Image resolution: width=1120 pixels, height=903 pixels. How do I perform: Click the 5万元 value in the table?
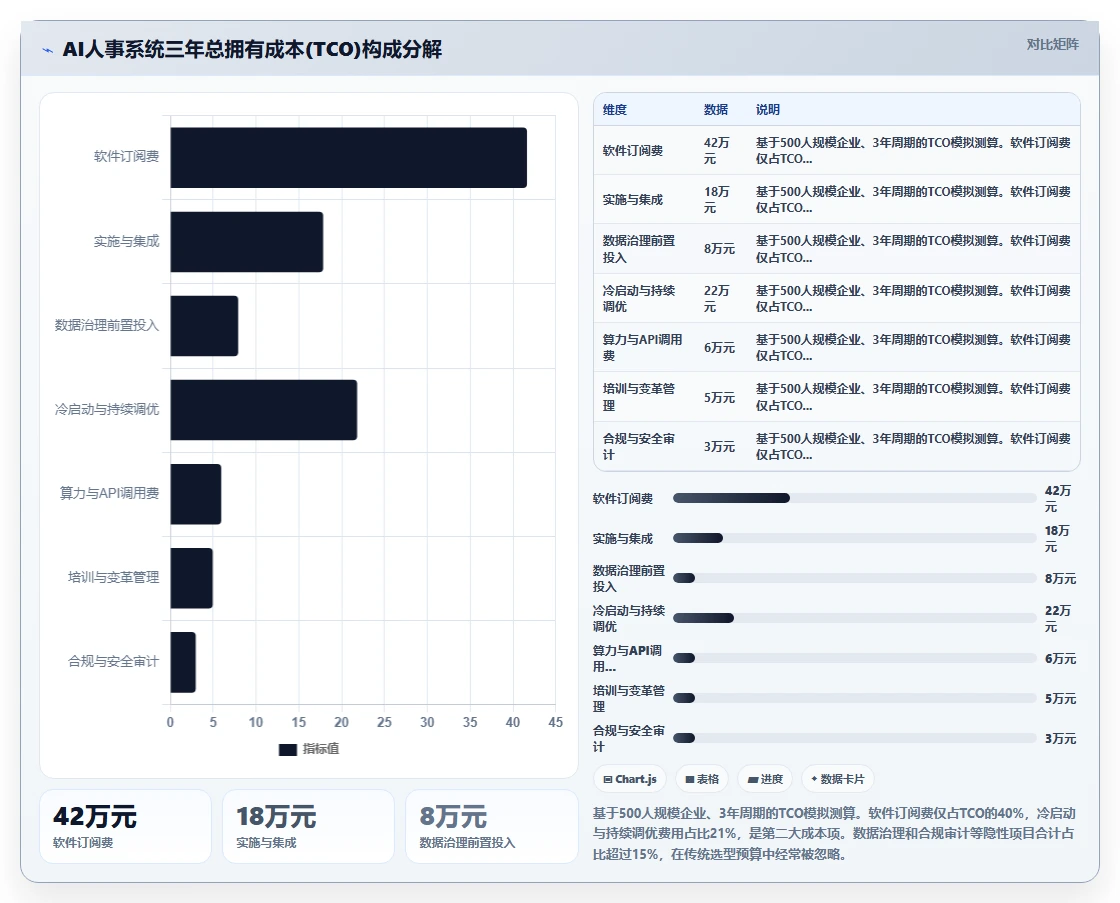click(x=719, y=398)
